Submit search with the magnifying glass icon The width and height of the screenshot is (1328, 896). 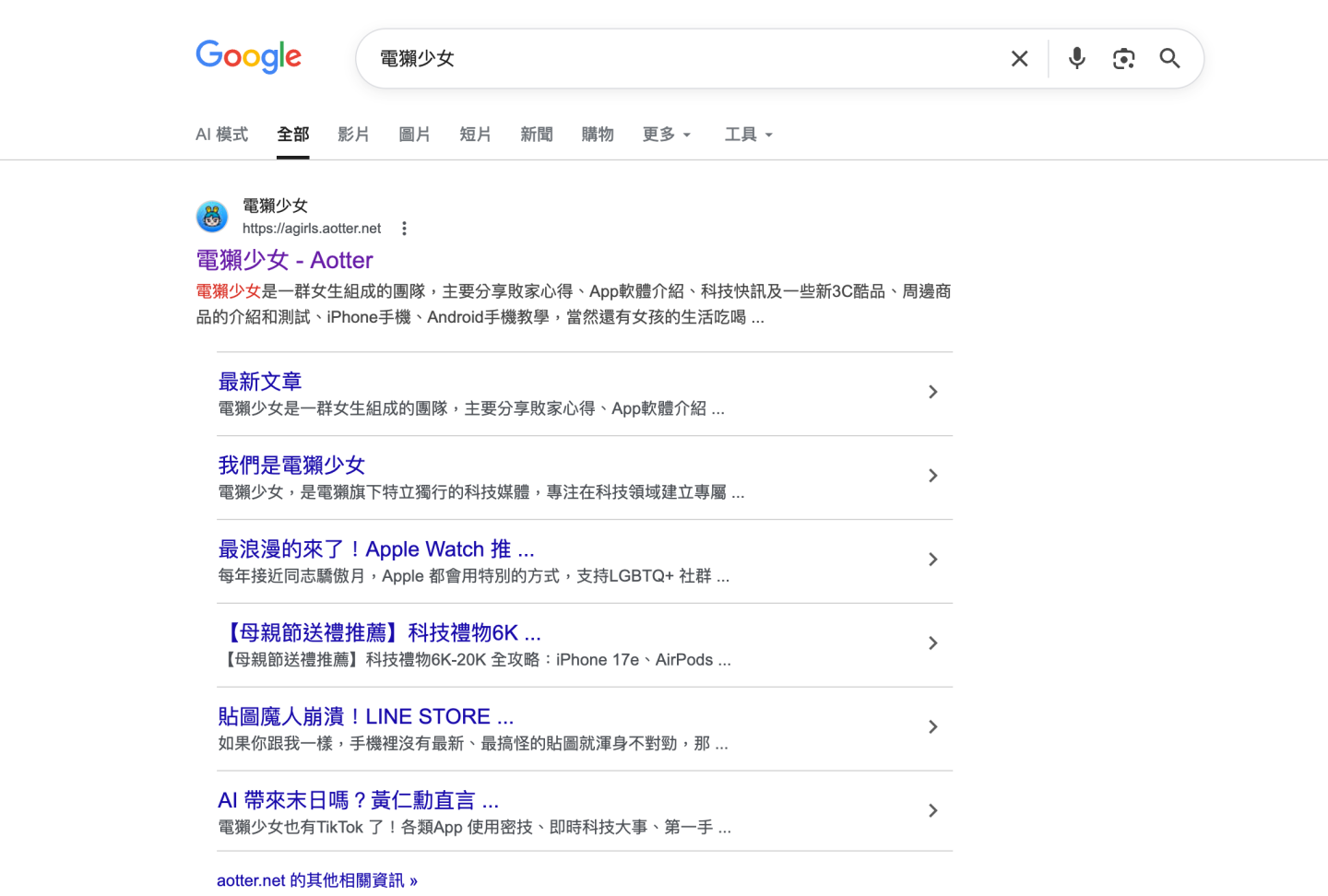(1169, 59)
